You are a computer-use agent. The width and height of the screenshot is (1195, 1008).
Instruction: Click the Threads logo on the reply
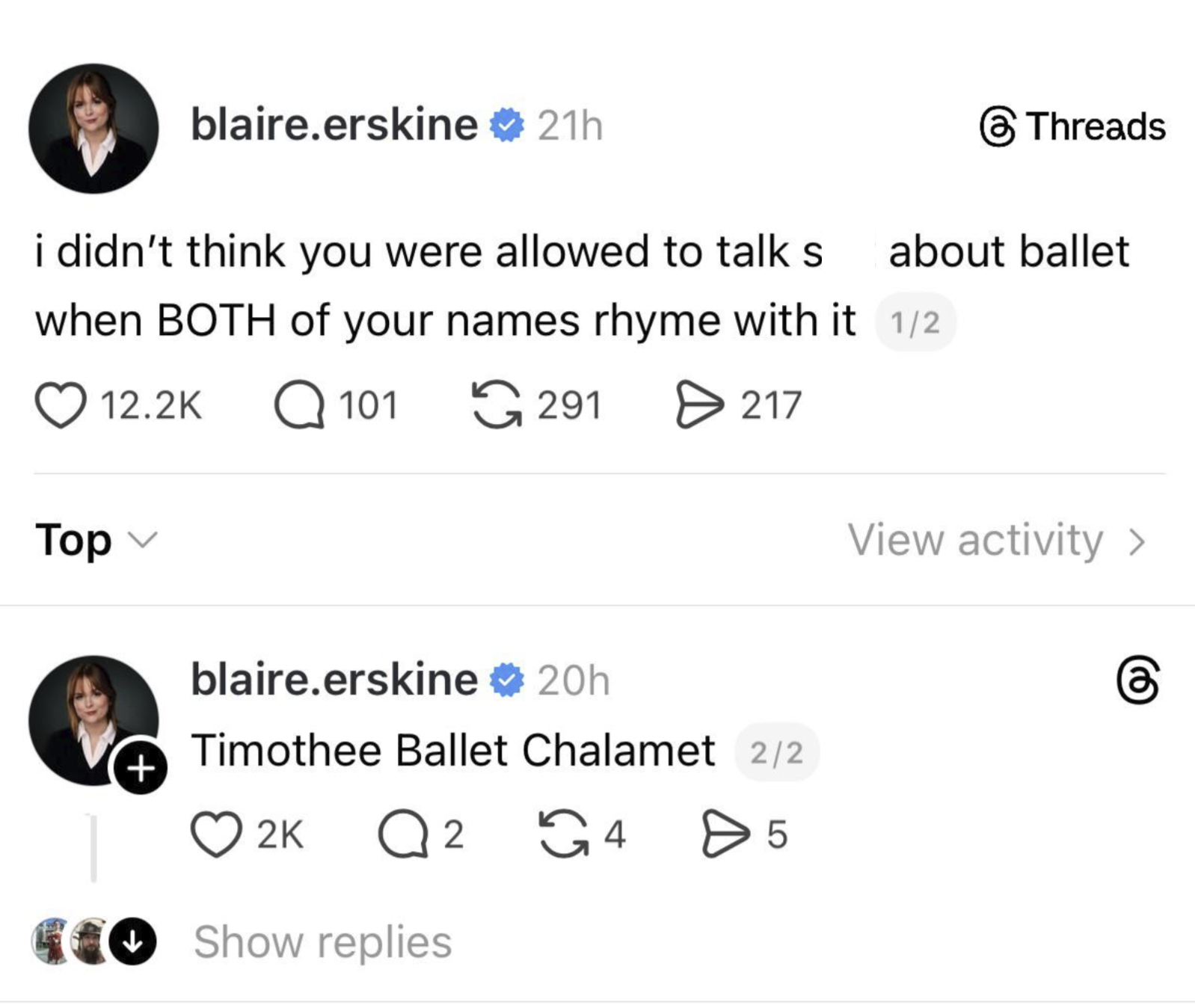pos(1137,680)
